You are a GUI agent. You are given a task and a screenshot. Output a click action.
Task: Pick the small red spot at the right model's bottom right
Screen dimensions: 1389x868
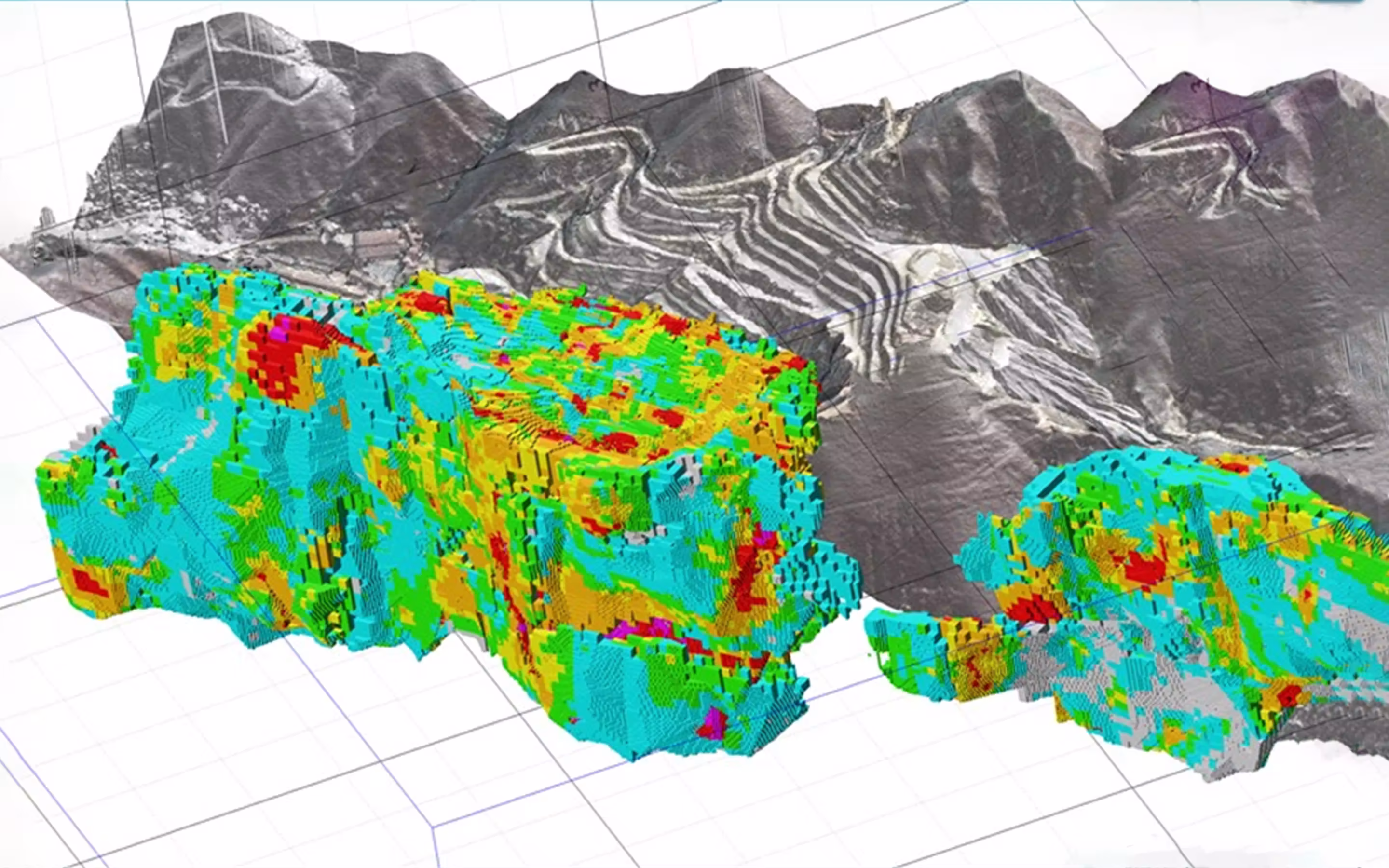(1290, 695)
